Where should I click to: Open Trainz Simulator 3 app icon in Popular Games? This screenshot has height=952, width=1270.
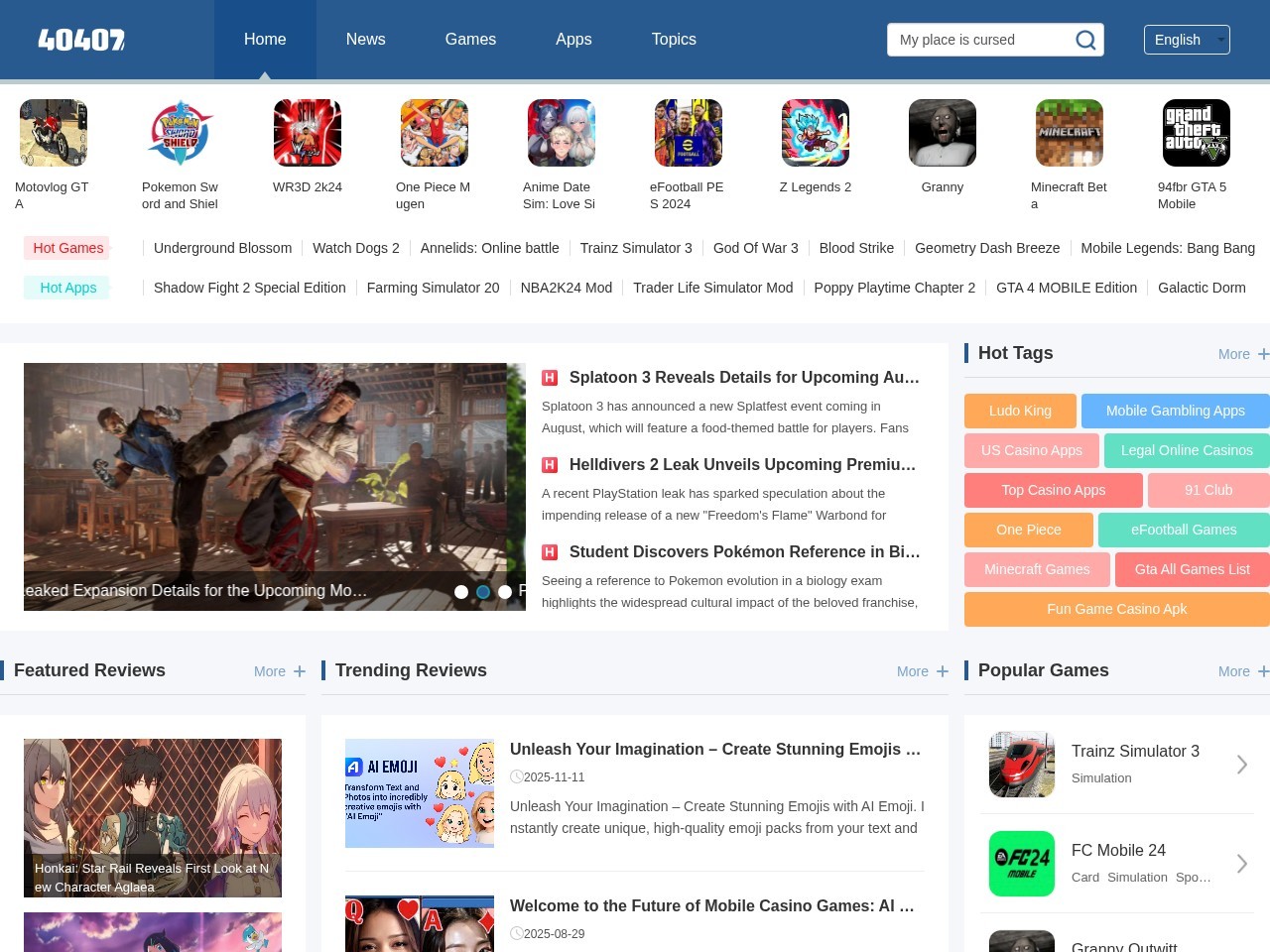click(1022, 765)
